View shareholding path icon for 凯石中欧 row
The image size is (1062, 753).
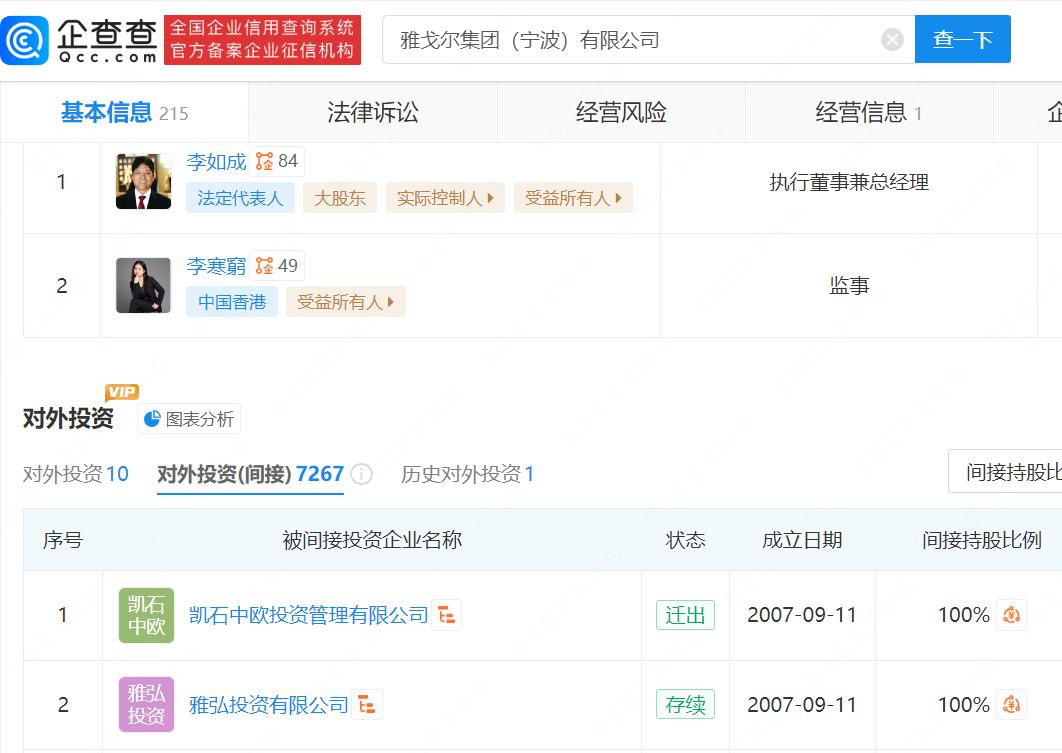1011,615
